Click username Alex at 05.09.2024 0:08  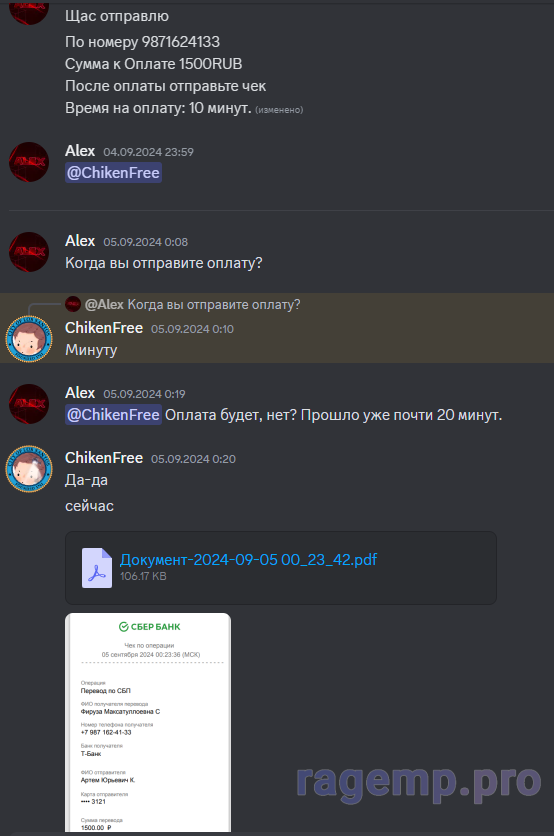pyautogui.click(x=80, y=241)
